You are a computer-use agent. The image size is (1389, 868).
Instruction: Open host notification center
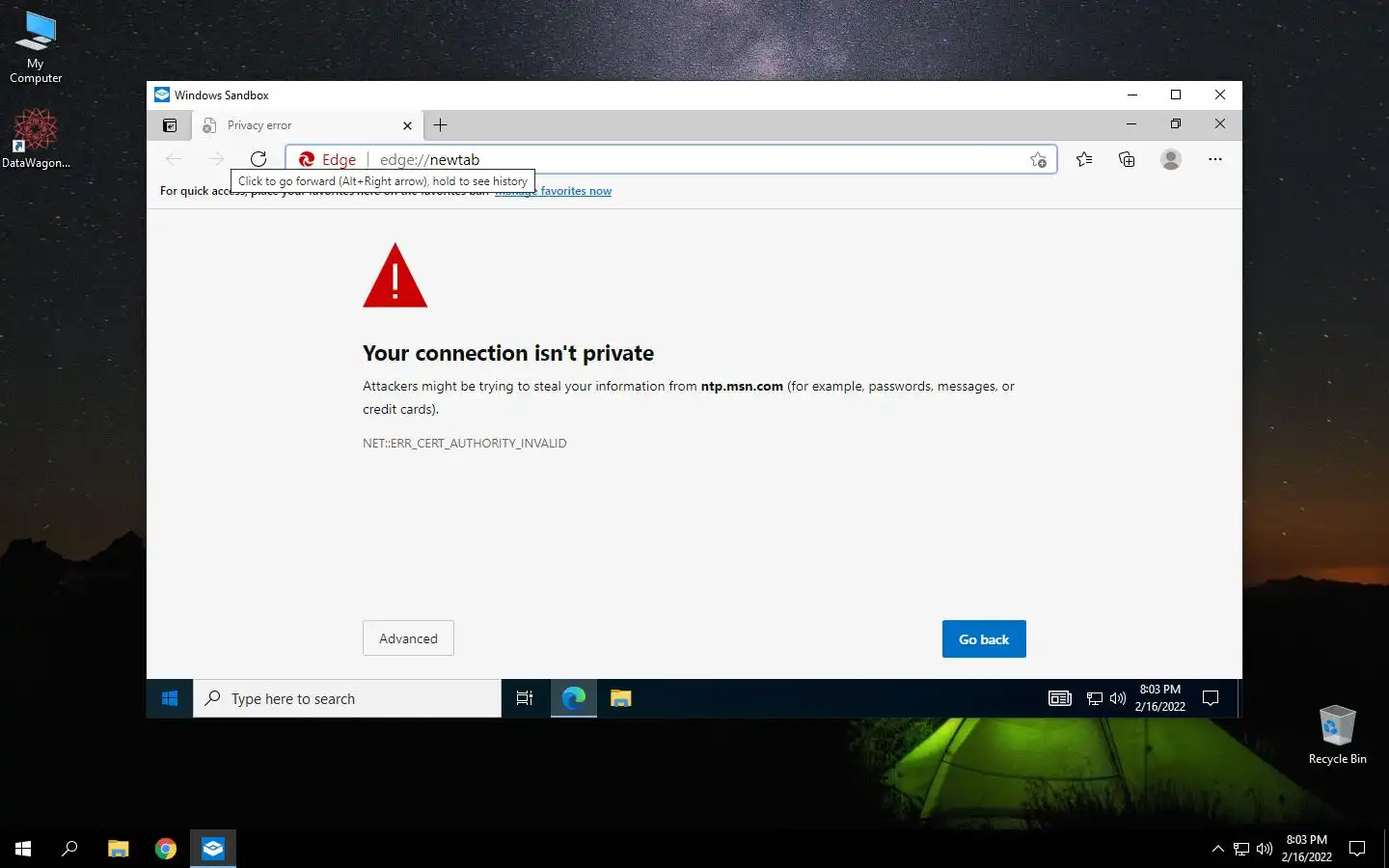coord(1357,849)
